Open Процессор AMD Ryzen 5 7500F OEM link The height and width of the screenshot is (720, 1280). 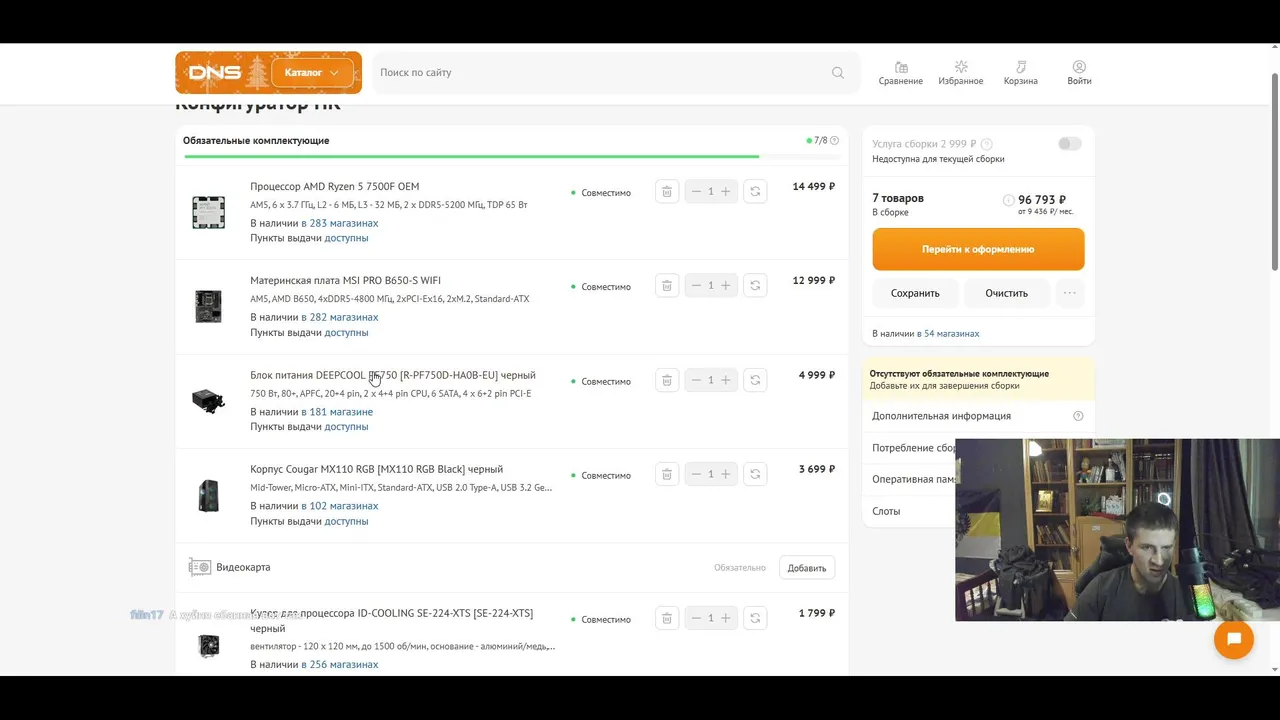pos(335,186)
